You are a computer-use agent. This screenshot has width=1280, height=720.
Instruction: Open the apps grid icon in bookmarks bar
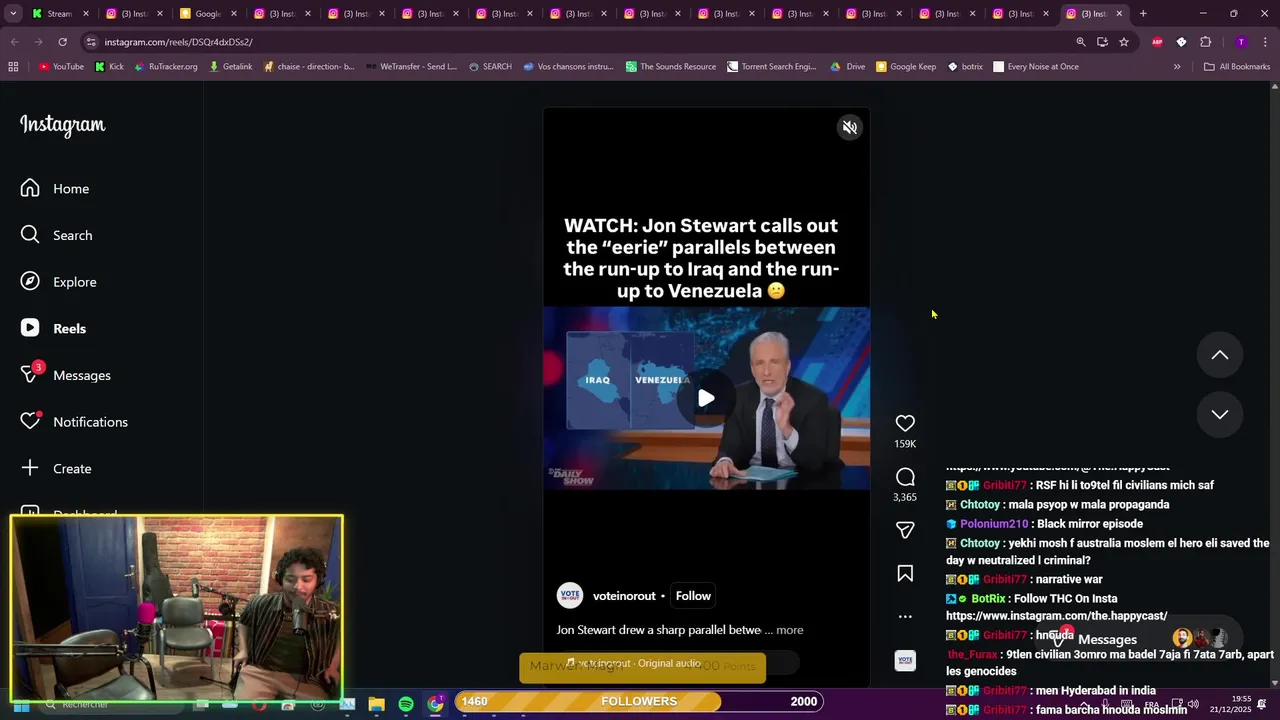coord(13,67)
